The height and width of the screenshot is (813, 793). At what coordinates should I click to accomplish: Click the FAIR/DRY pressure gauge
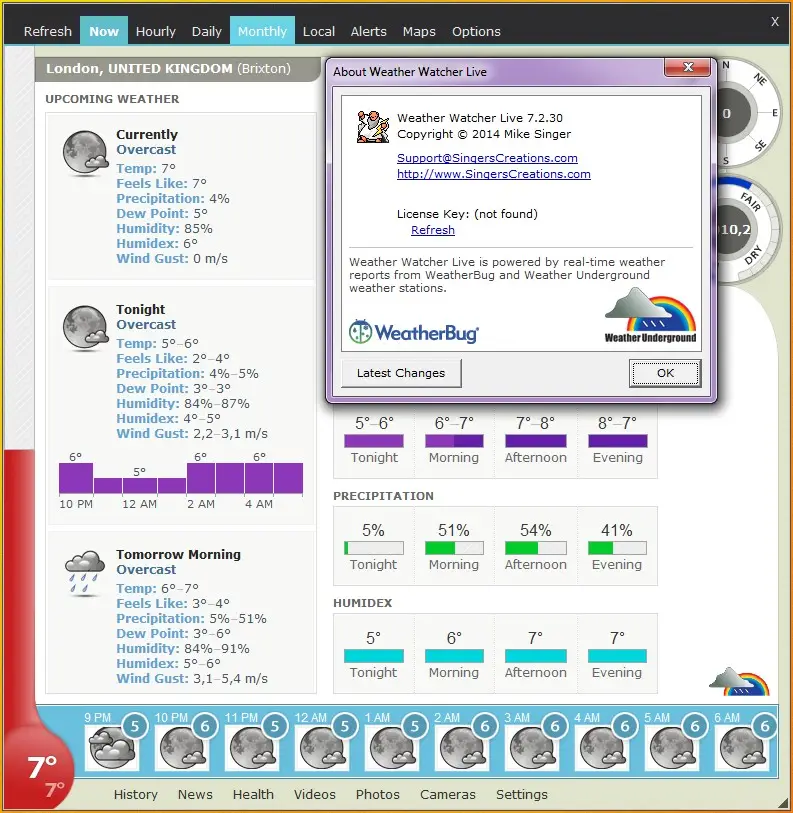coord(749,230)
